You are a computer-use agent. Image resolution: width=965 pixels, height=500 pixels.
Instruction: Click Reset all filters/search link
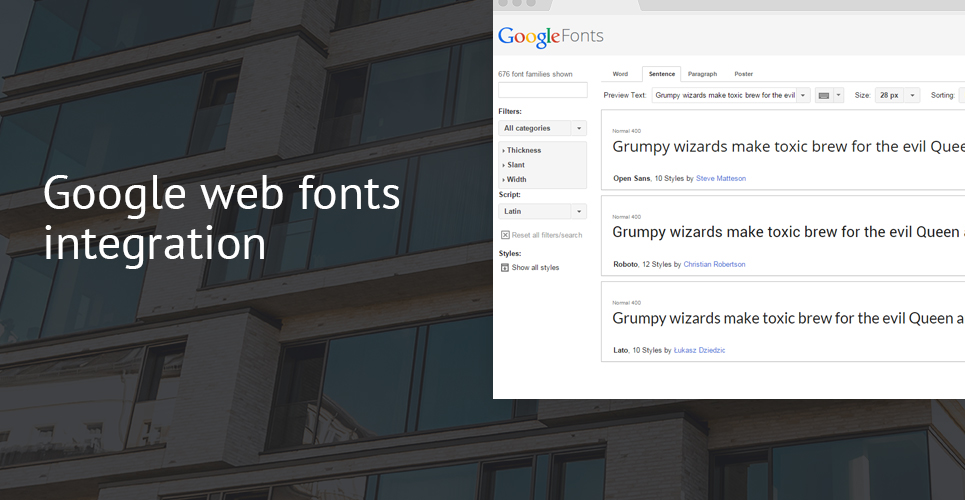(547, 235)
